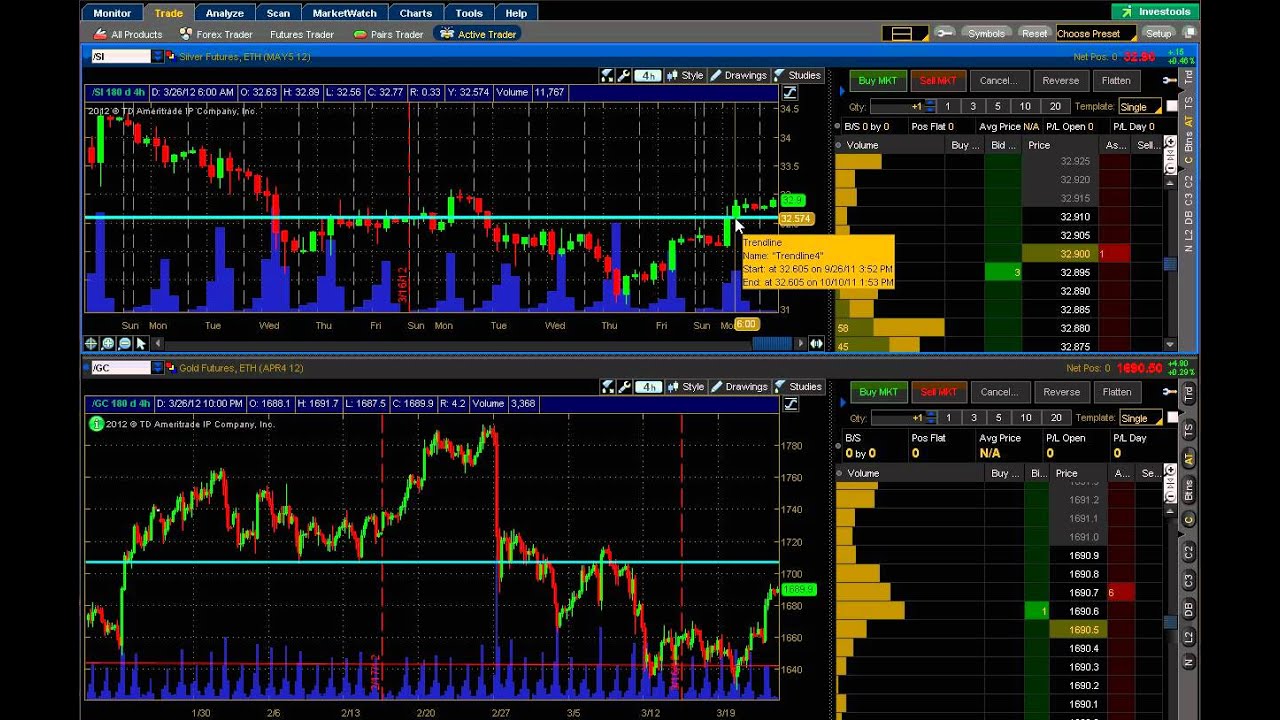The width and height of the screenshot is (1280, 720).
Task: Click color link icon next to /GC symbol
Action: click(171, 368)
